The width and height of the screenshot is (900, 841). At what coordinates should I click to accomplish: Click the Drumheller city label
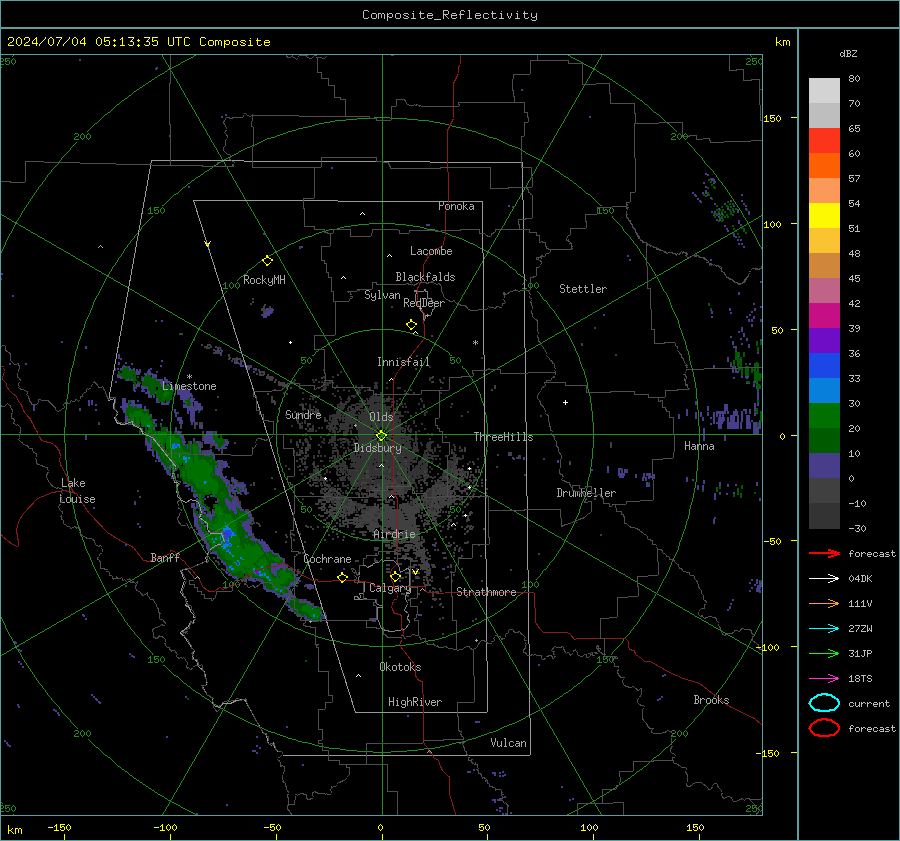586,493
